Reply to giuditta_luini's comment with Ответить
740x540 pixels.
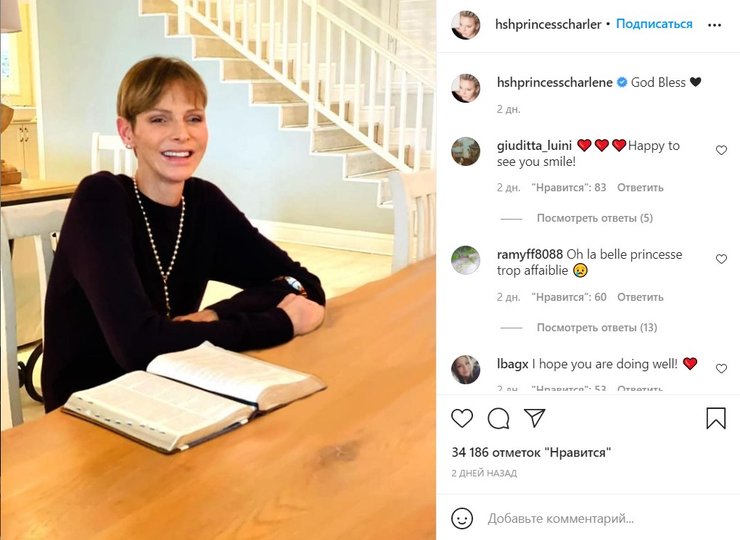(640, 187)
